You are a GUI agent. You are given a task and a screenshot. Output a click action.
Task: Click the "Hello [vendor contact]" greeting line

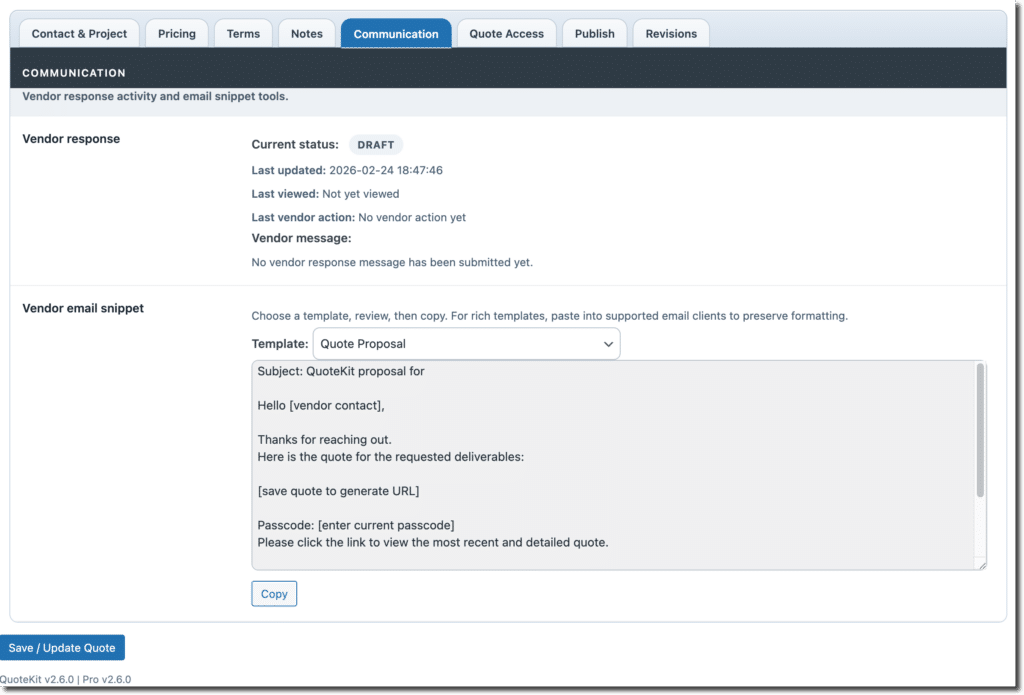321,405
